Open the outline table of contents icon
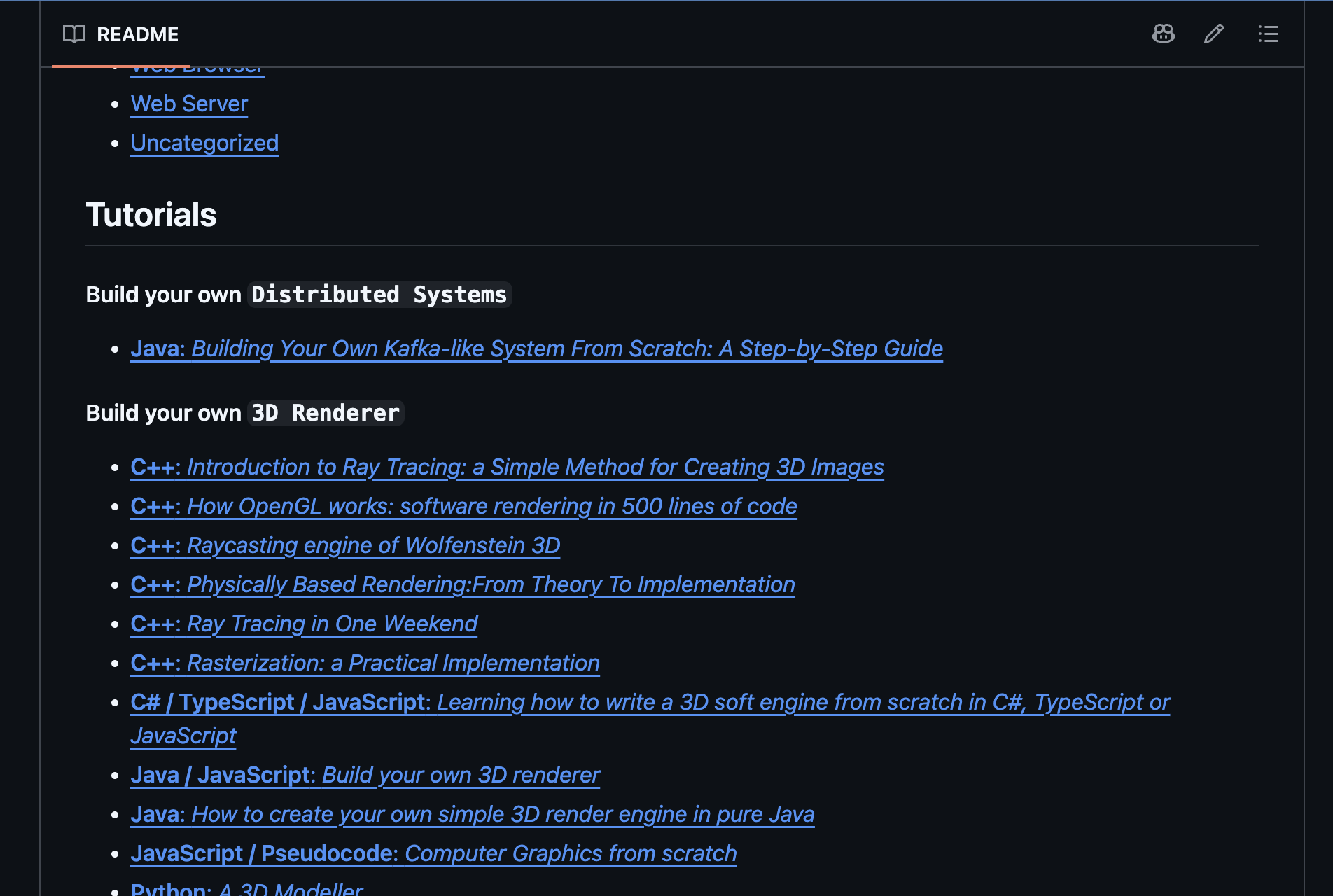 [x=1268, y=34]
